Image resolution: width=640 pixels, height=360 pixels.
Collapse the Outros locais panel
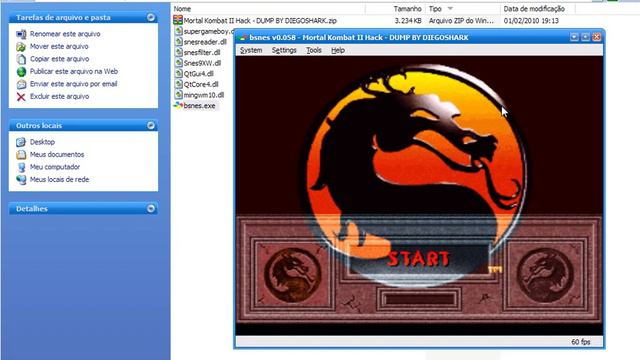[151, 126]
